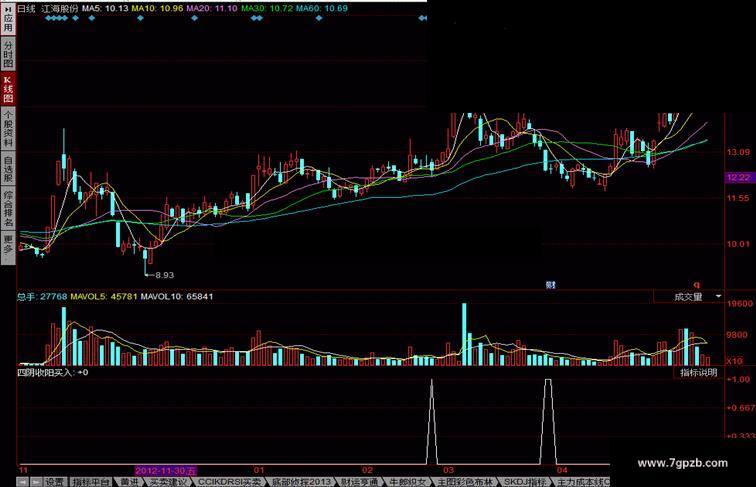Image resolution: width=756 pixels, height=487 pixels.
Task: Select the SKDJ指标 tab
Action: [525, 482]
